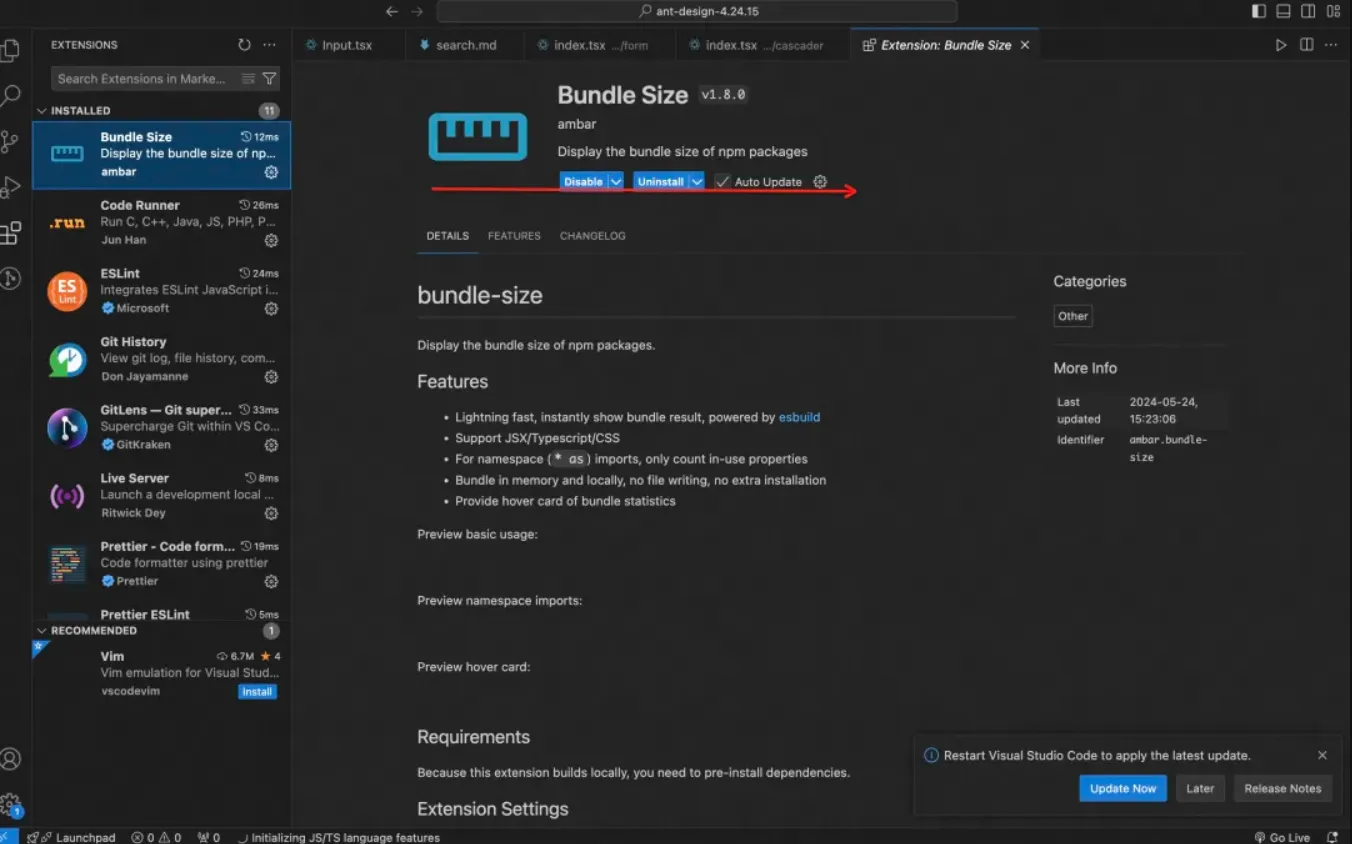Go back with the navigation arrow
This screenshot has height=844, width=1352.
(392, 12)
